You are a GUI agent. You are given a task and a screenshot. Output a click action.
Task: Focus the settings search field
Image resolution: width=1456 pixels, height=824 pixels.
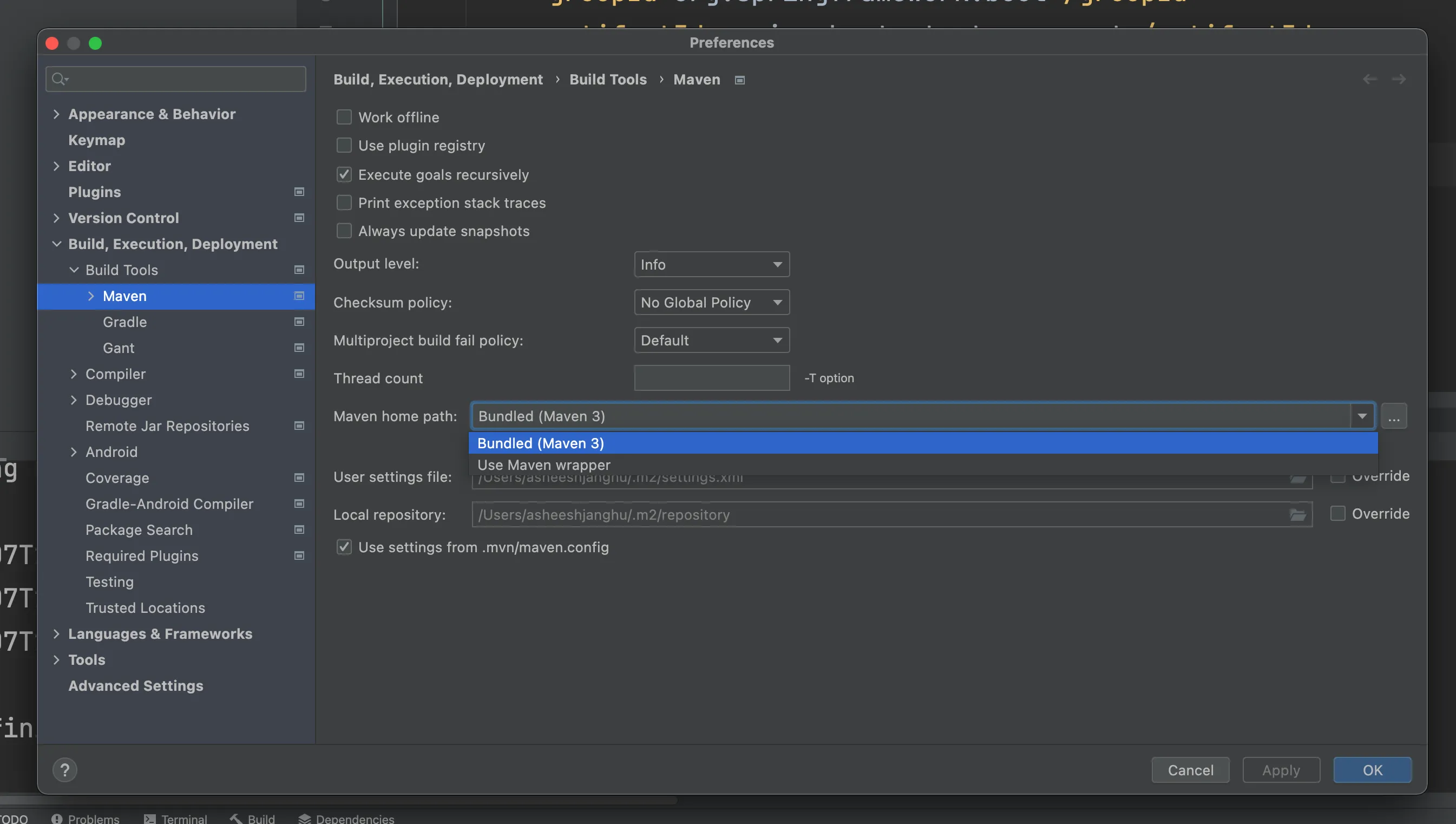coord(176,79)
